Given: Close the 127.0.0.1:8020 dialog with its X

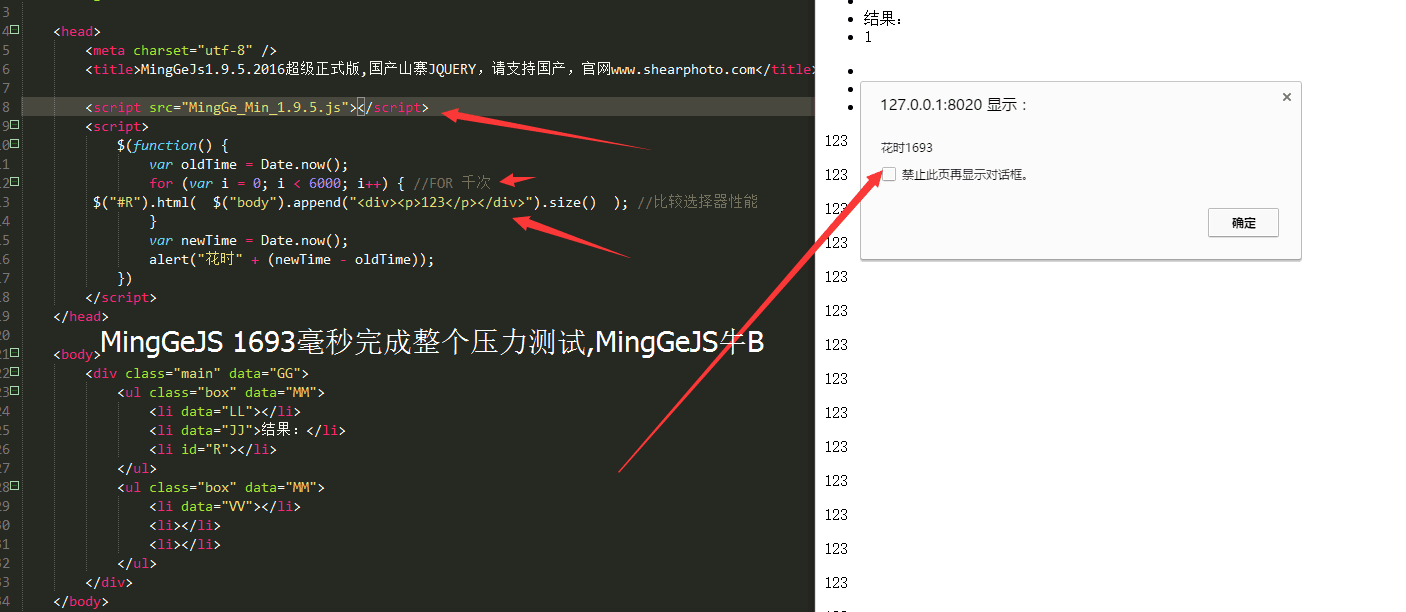Looking at the screenshot, I should [1286, 97].
